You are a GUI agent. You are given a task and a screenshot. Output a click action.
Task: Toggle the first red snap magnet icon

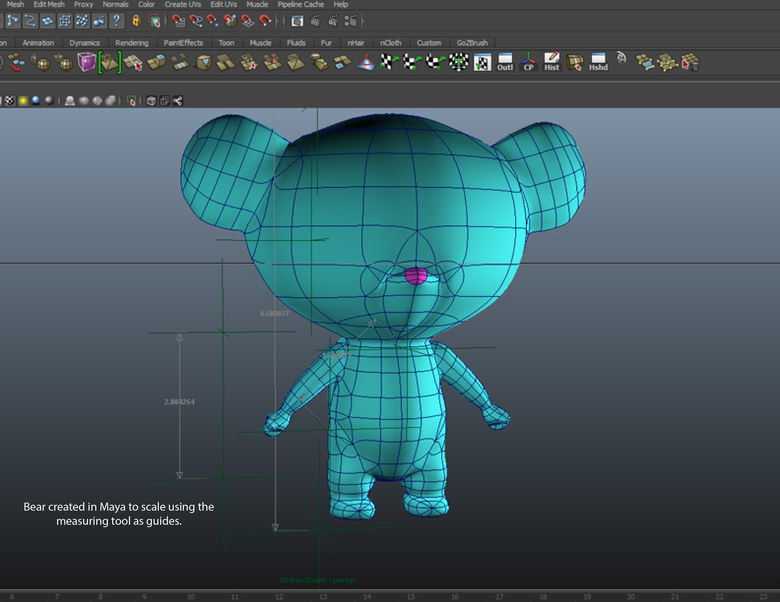[x=178, y=20]
